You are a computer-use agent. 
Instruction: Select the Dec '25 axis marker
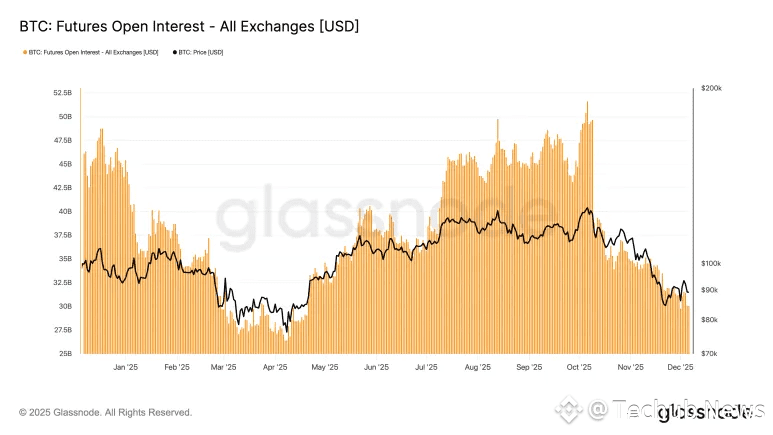pyautogui.click(x=680, y=367)
